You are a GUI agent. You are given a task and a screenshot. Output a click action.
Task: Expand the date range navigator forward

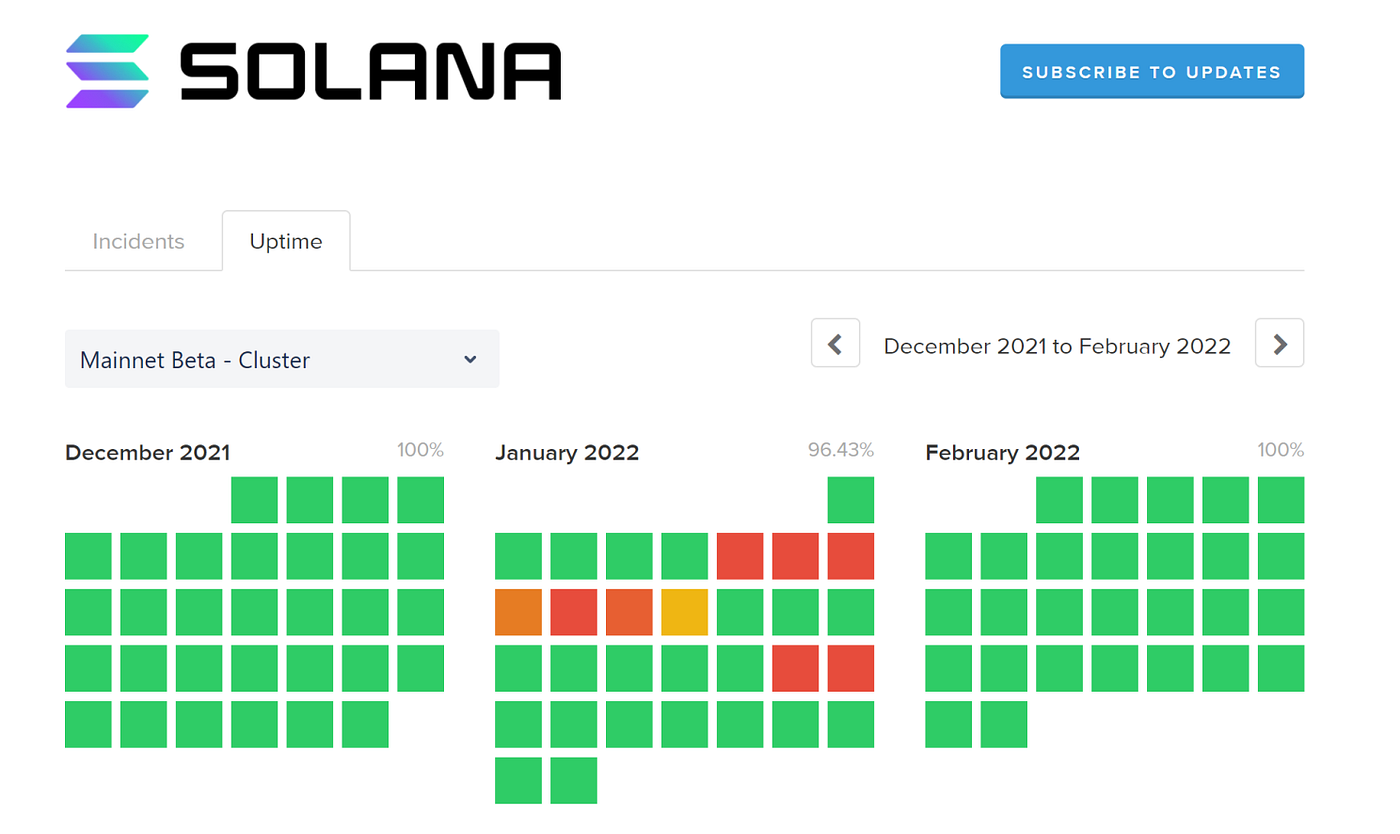coord(1279,343)
